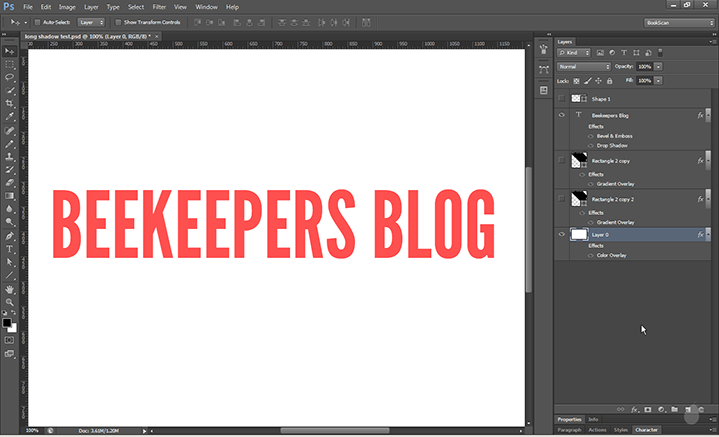
Task: Click the foreground color swatch
Action: (x=7, y=323)
